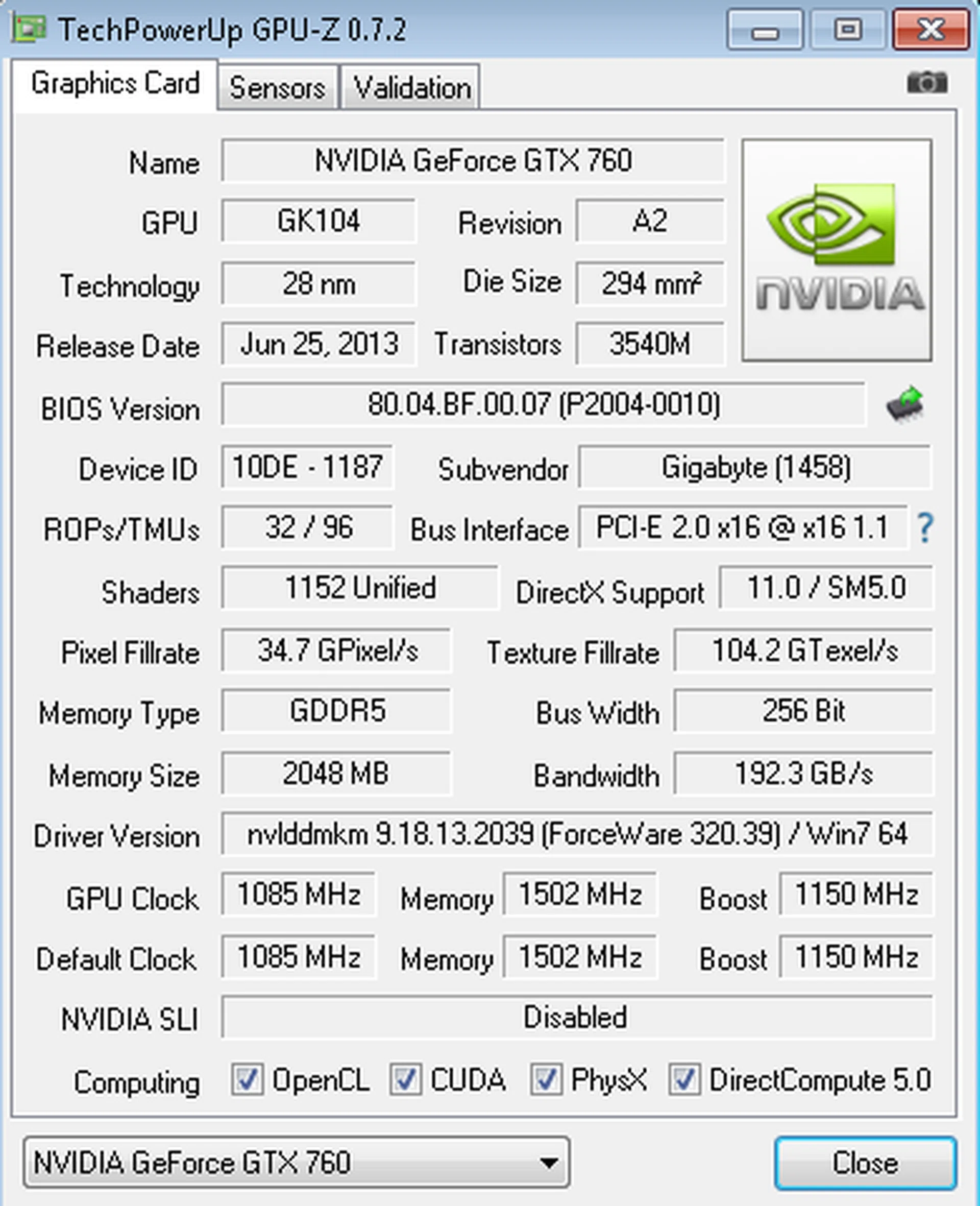980x1206 pixels.
Task: Click the camera screenshot icon
Action: [927, 83]
